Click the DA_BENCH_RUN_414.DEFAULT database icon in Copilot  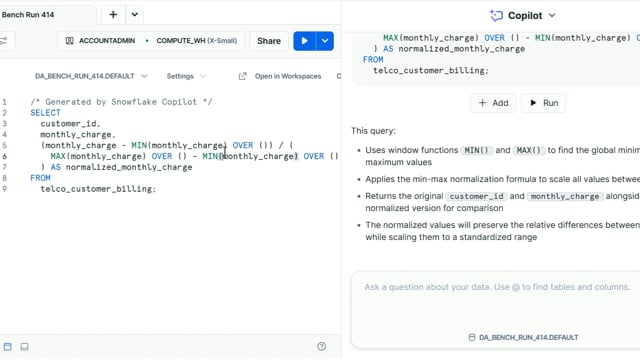[472, 338]
